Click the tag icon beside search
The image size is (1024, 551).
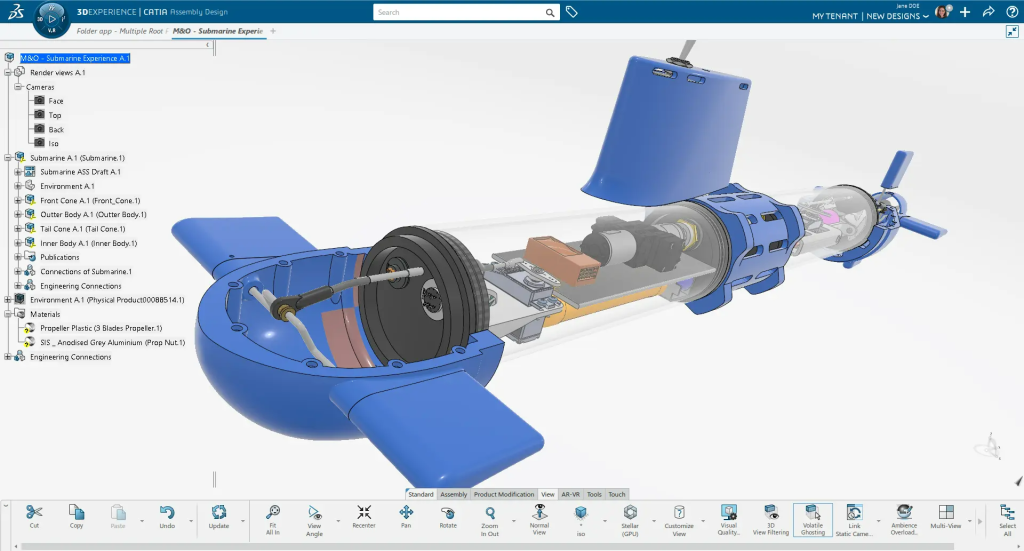click(x=572, y=12)
